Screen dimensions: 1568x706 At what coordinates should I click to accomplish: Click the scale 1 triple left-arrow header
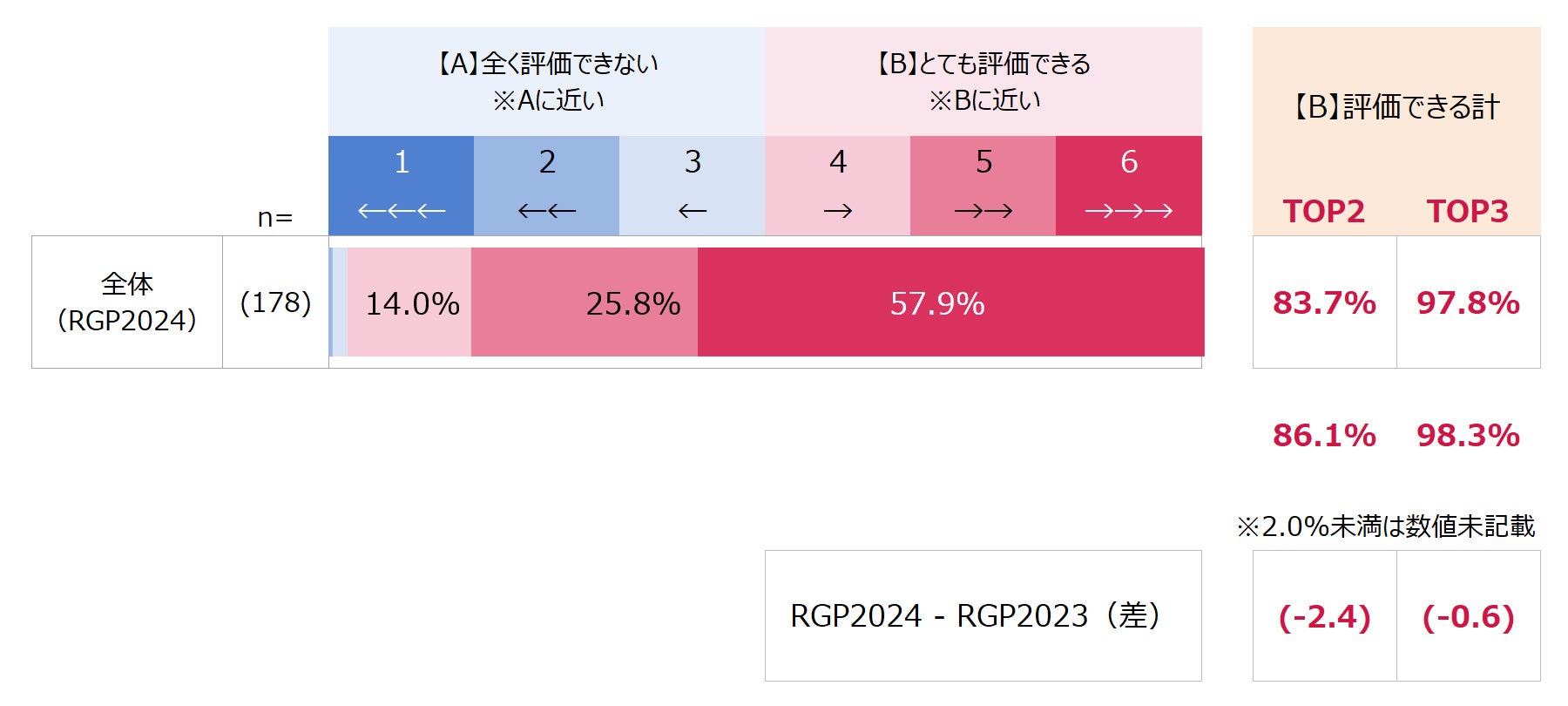401,185
